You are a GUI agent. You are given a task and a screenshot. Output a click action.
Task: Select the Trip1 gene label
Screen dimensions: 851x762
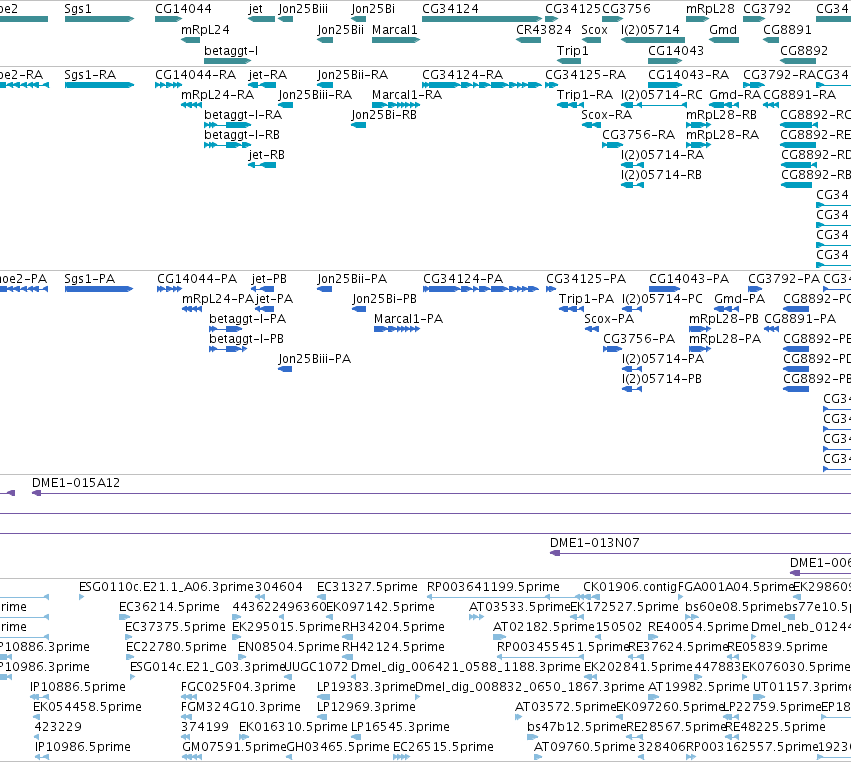coord(573,50)
